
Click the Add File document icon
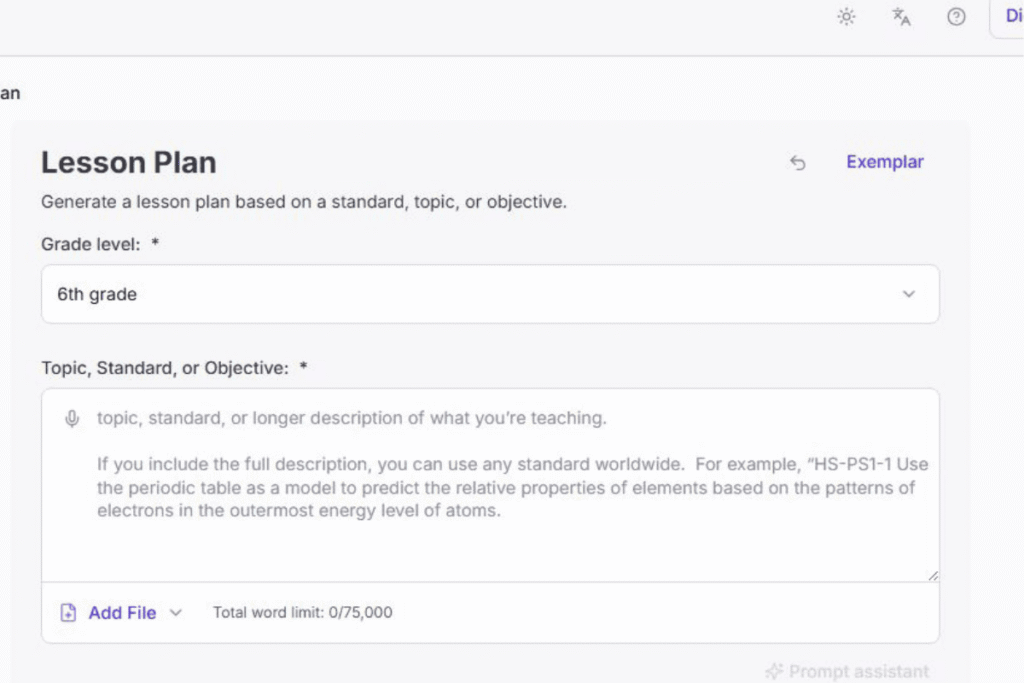(x=69, y=612)
